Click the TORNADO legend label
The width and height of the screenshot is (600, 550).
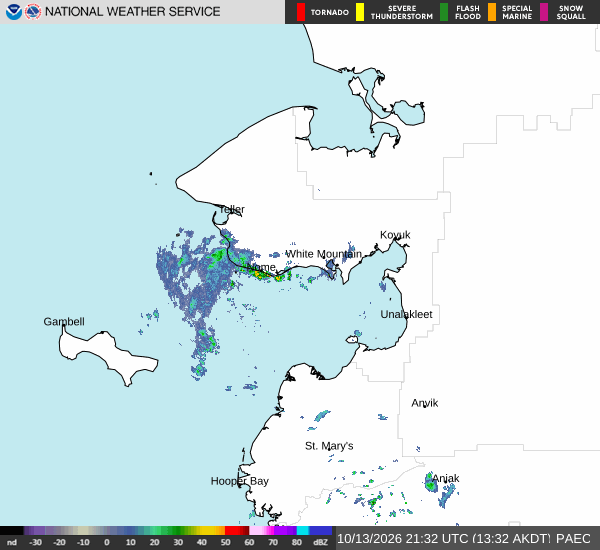pos(329,13)
